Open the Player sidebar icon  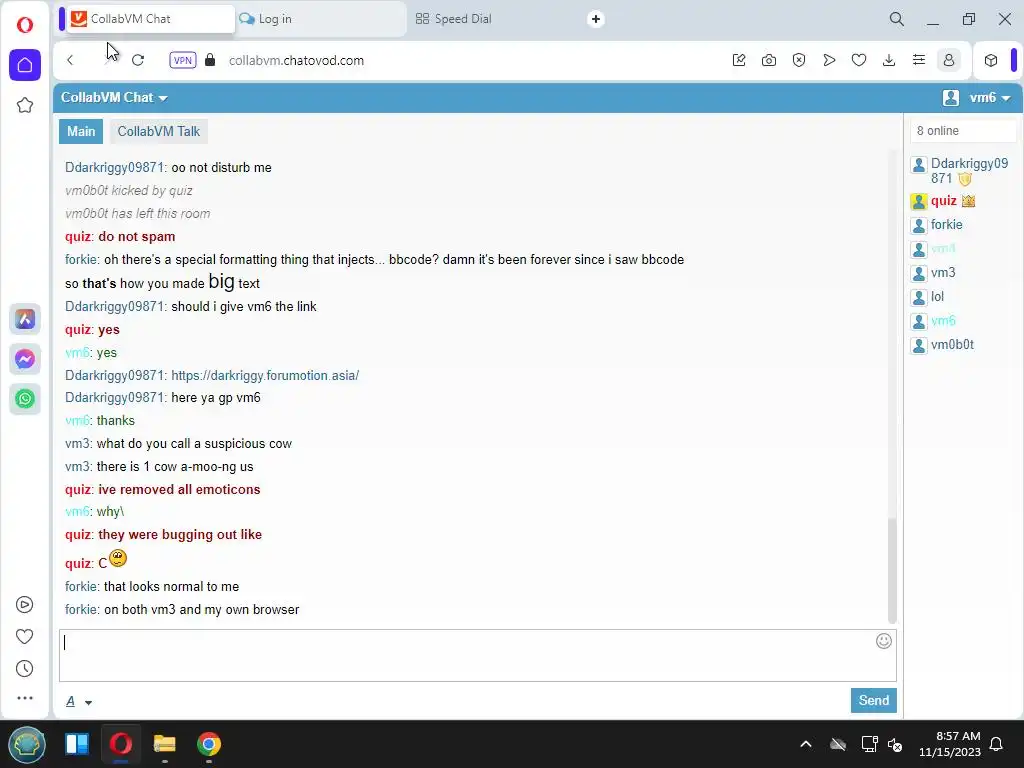[24, 605]
